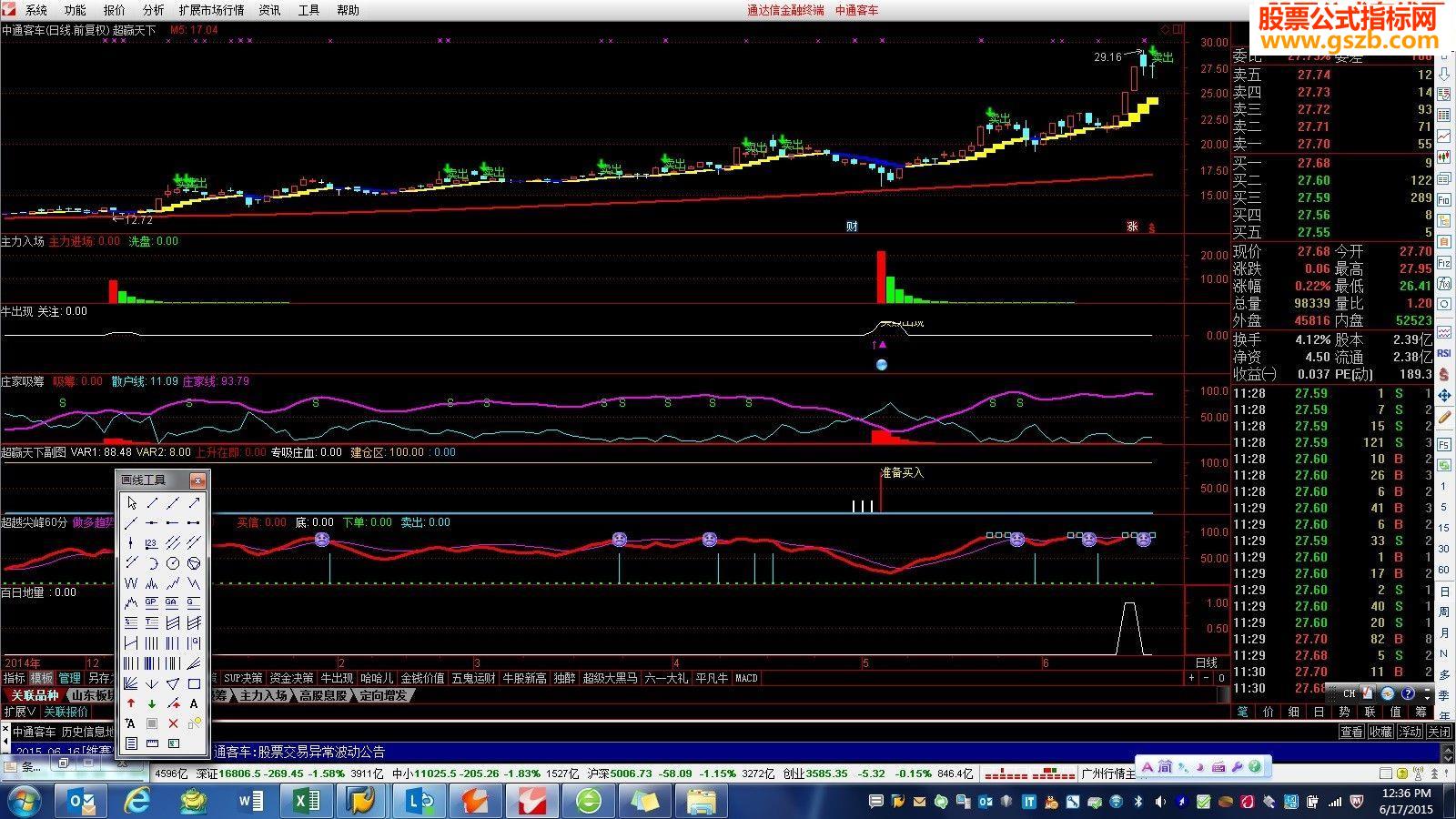1456x819 pixels.
Task: Select the 123 numbered line tool
Action: pos(151,543)
